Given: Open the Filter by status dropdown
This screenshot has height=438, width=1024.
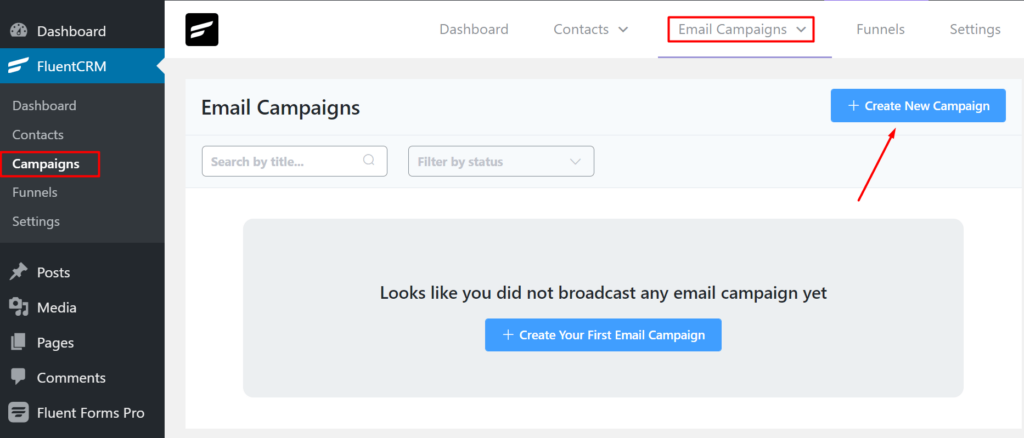Looking at the screenshot, I should coord(501,161).
